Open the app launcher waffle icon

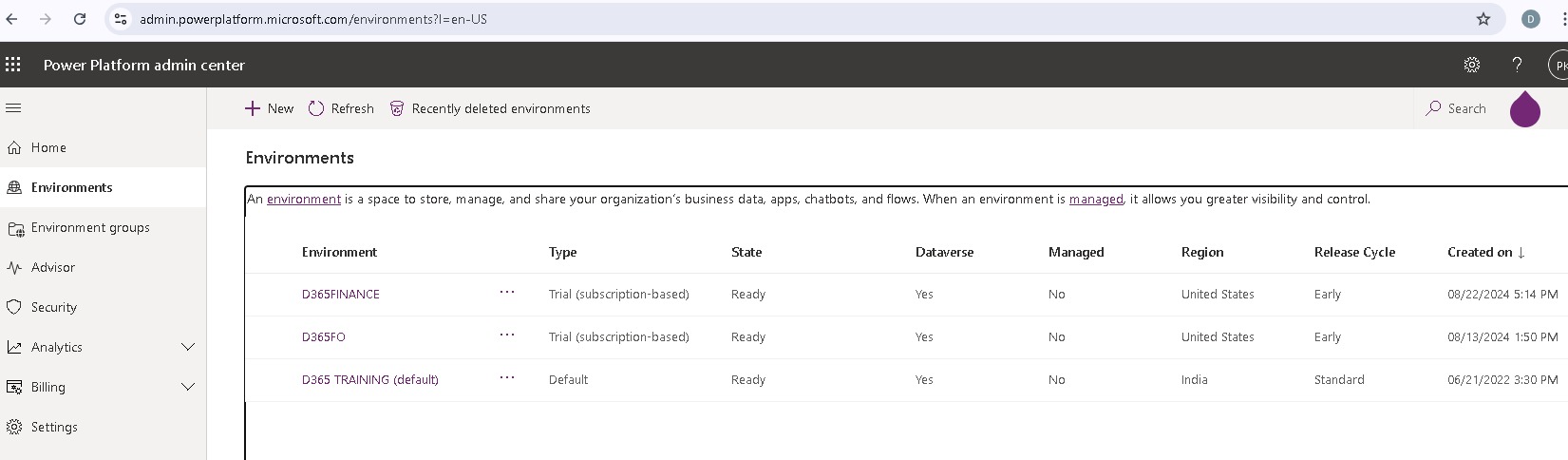click(13, 65)
